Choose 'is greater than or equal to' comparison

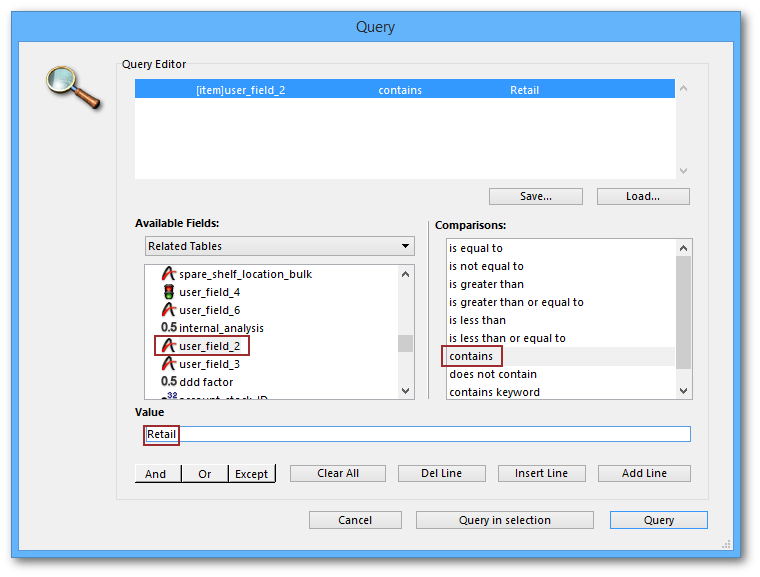(x=516, y=302)
